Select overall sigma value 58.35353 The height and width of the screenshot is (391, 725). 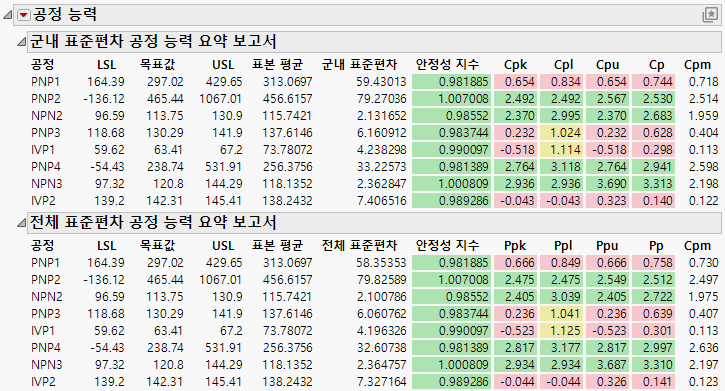[x=381, y=263]
